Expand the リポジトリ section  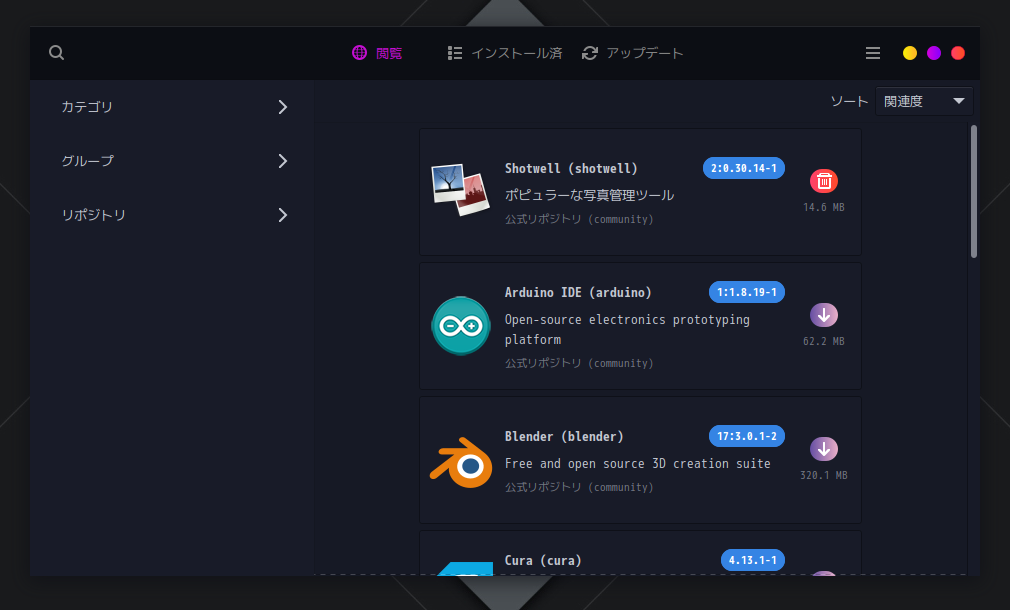pos(173,215)
